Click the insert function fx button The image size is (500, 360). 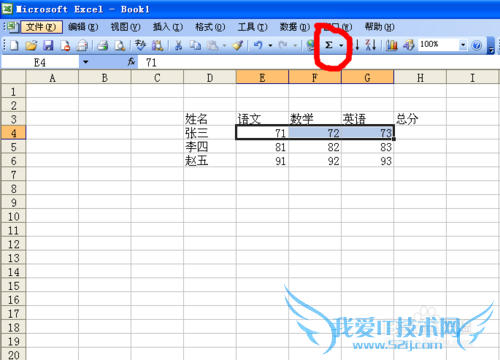tap(131, 62)
